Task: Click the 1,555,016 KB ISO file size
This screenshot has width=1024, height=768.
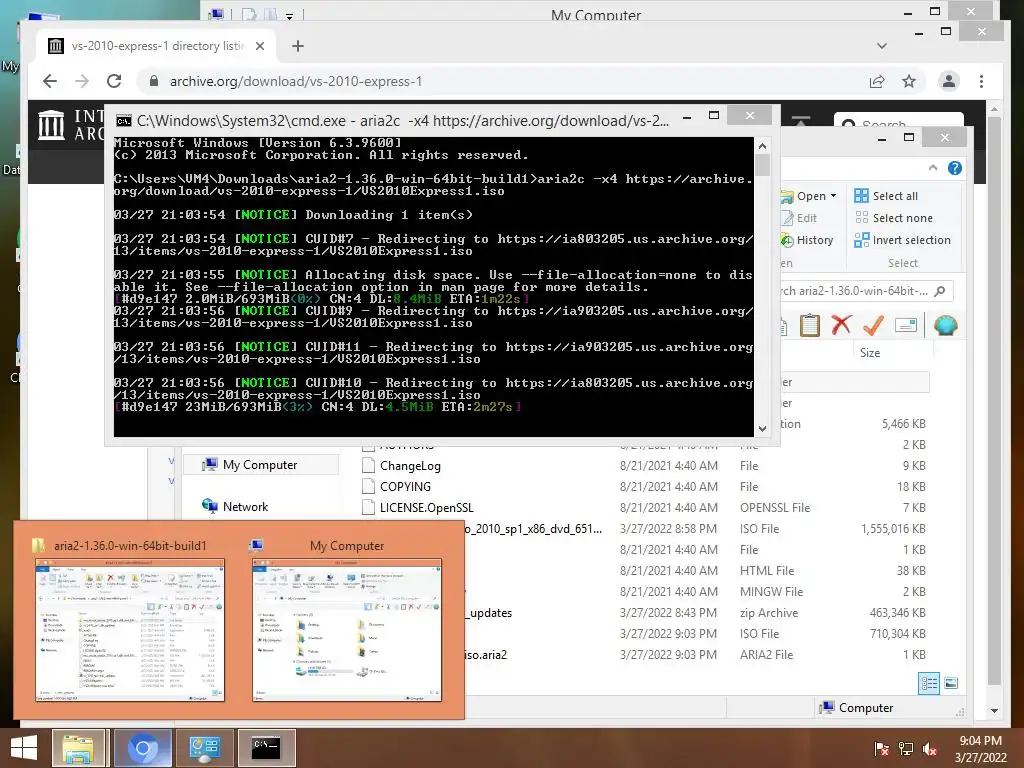Action: coord(893,529)
